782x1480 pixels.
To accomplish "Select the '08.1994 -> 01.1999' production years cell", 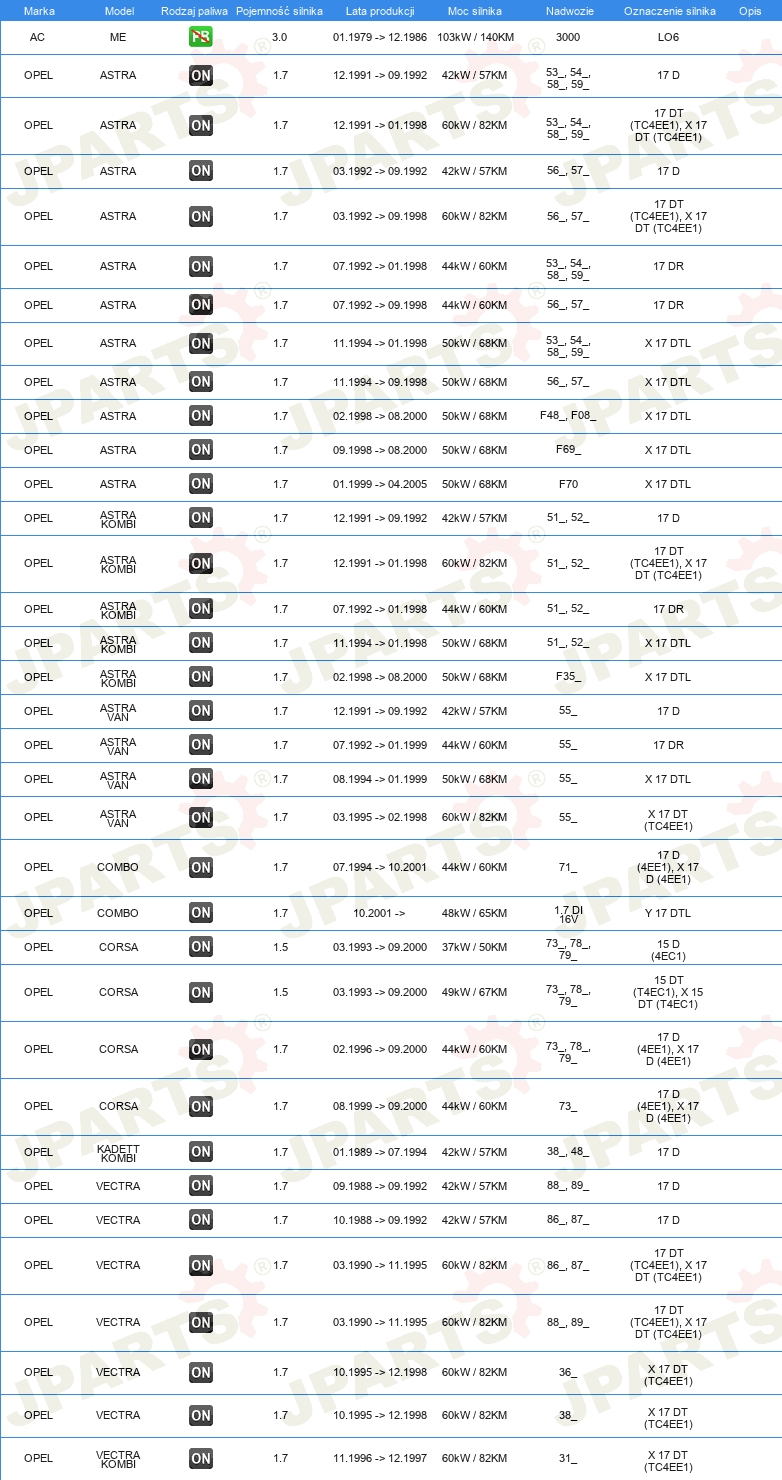I will click(380, 779).
